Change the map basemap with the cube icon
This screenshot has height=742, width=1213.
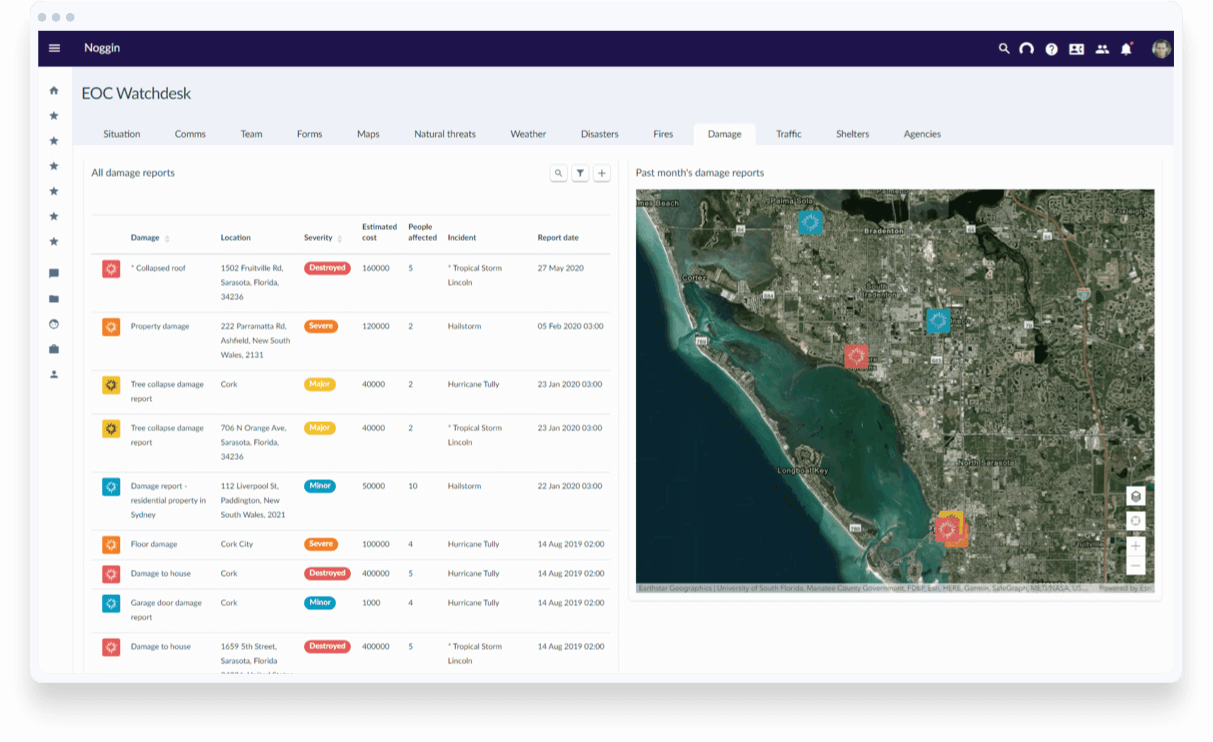coord(1135,495)
